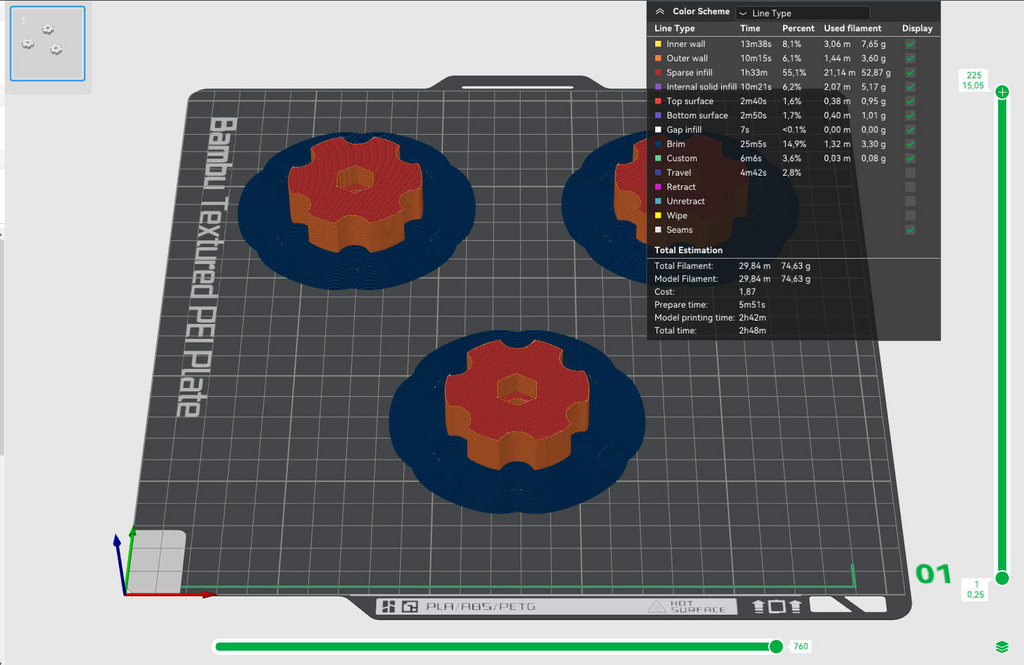1024x665 pixels.
Task: Click the Wipe yellow color swatch
Action: coord(658,216)
